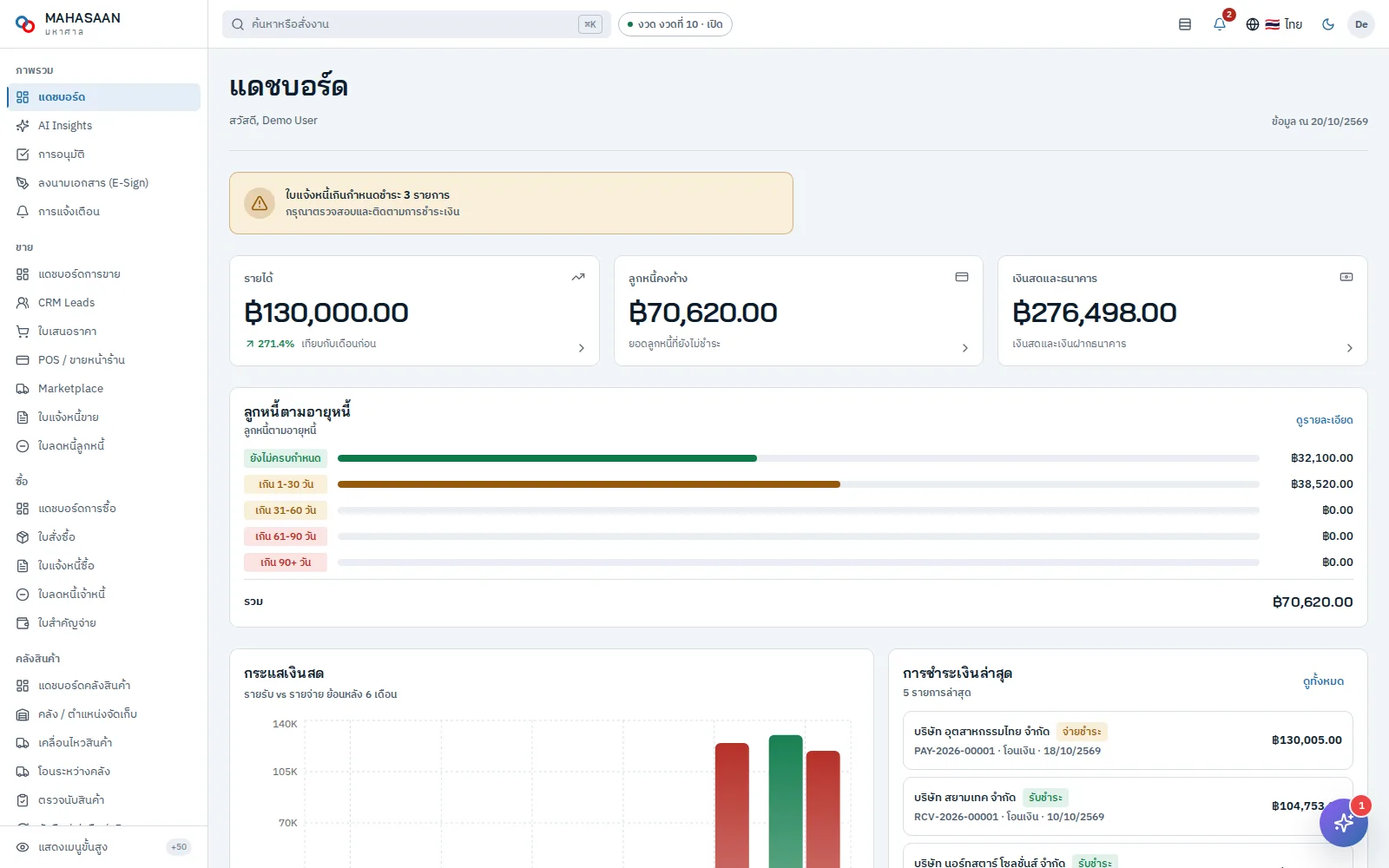This screenshot has height=868, width=1389.
Task: Go to การอนุมัติ approvals page
Action: pos(103,155)
